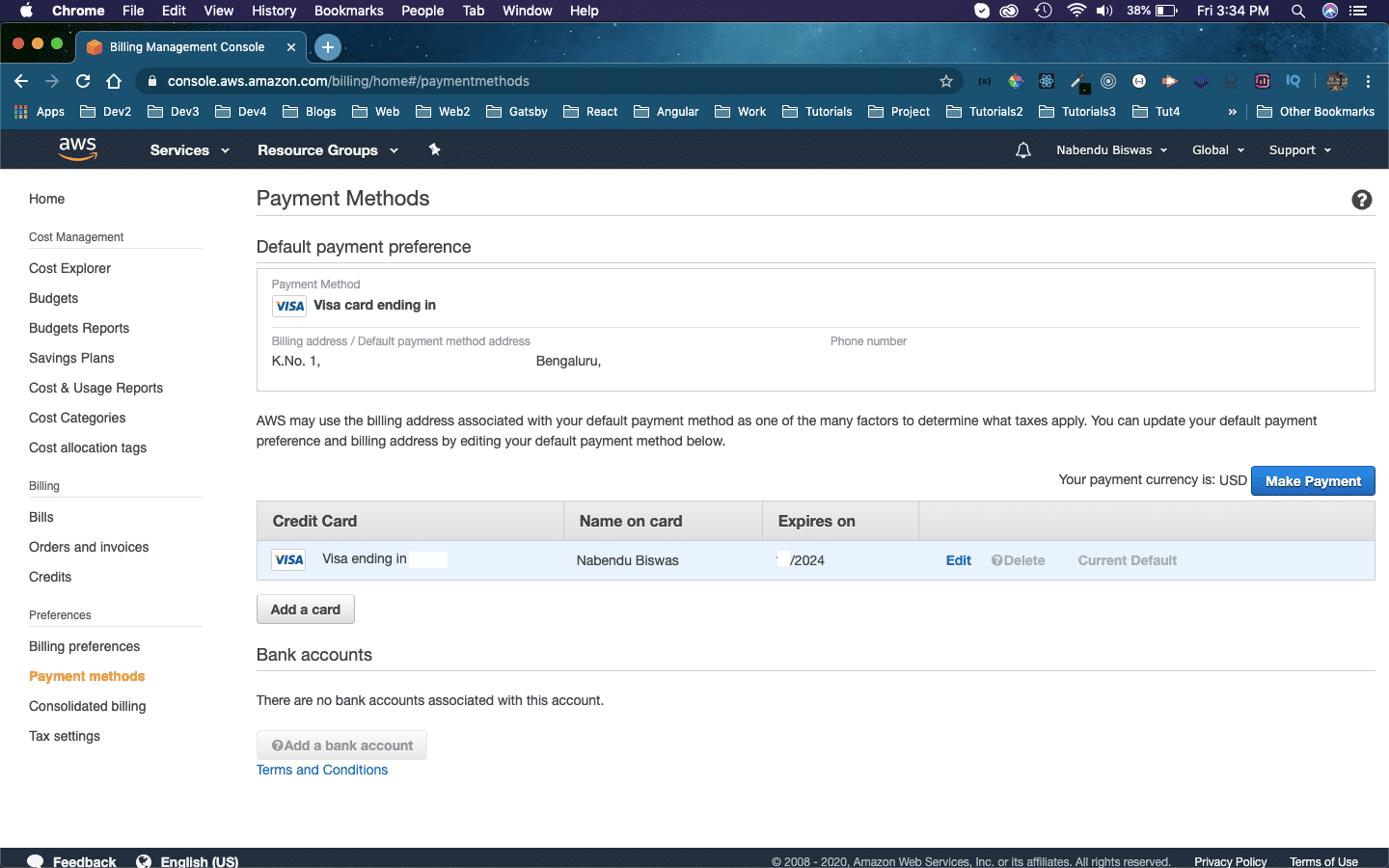Open the Window menu

pos(528,11)
